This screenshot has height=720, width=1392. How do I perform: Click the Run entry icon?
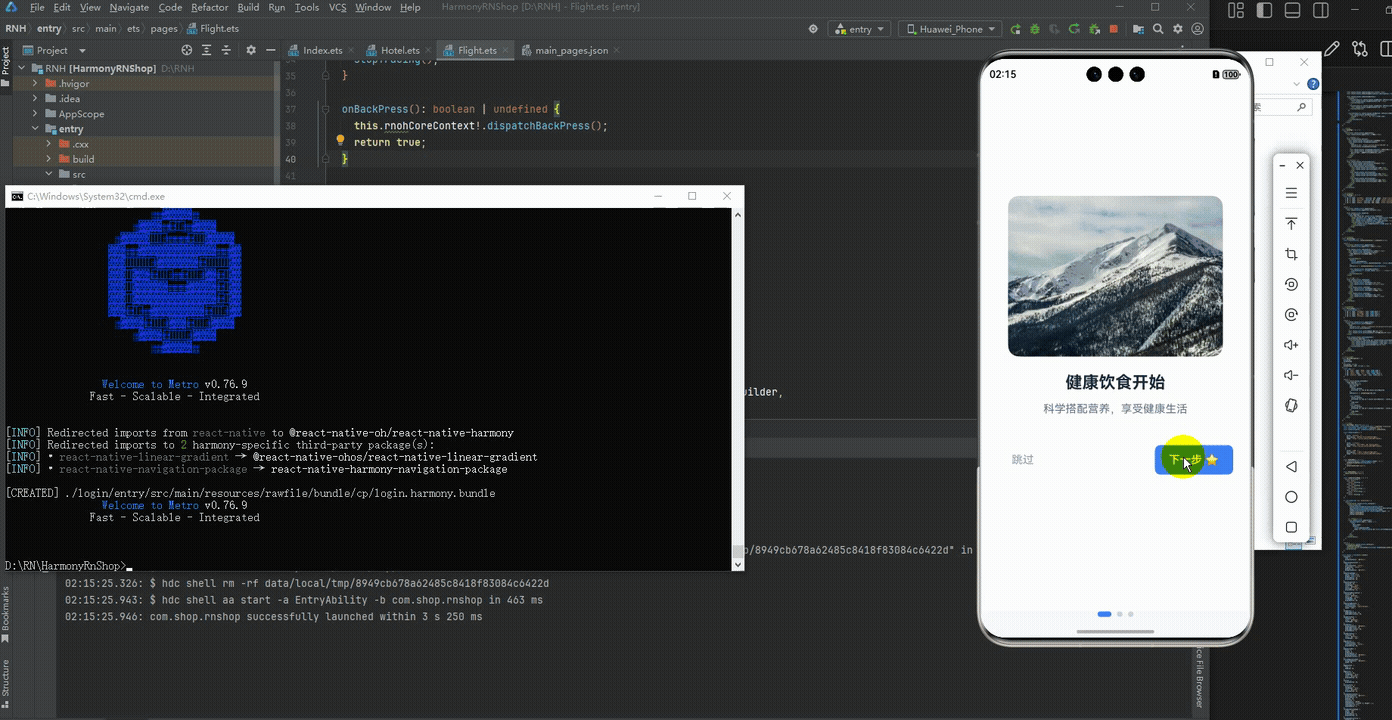click(1016, 29)
